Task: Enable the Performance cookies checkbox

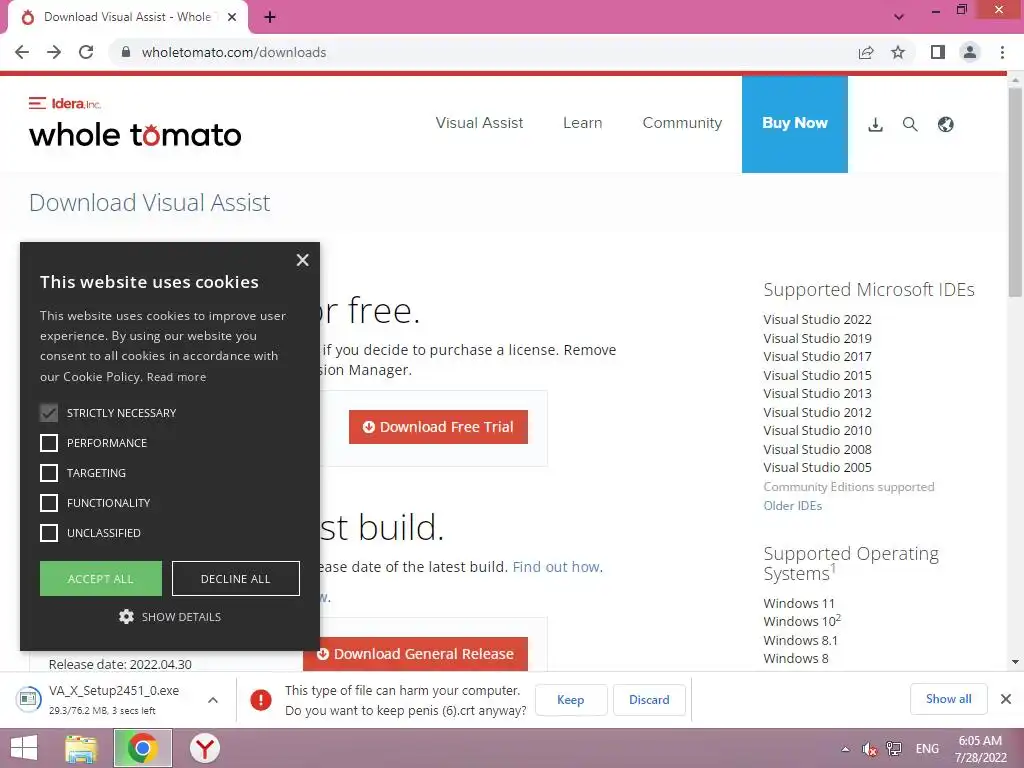Action: click(x=49, y=443)
